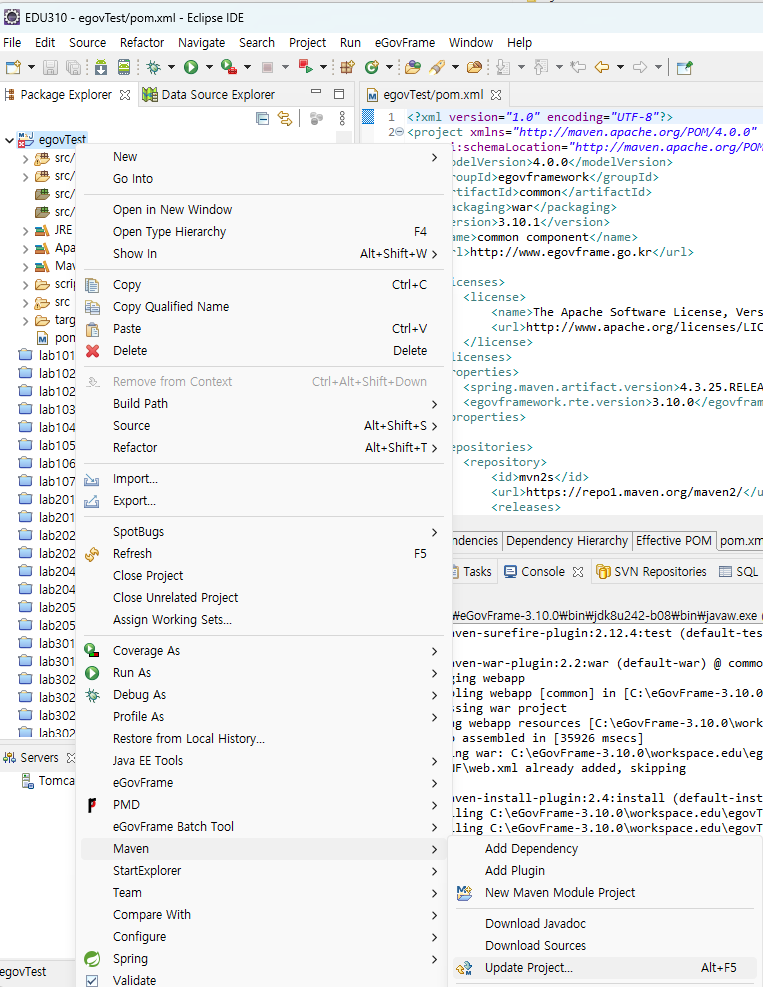
Task: Open the Debug toolbar dropdown arrow
Action: 171,67
